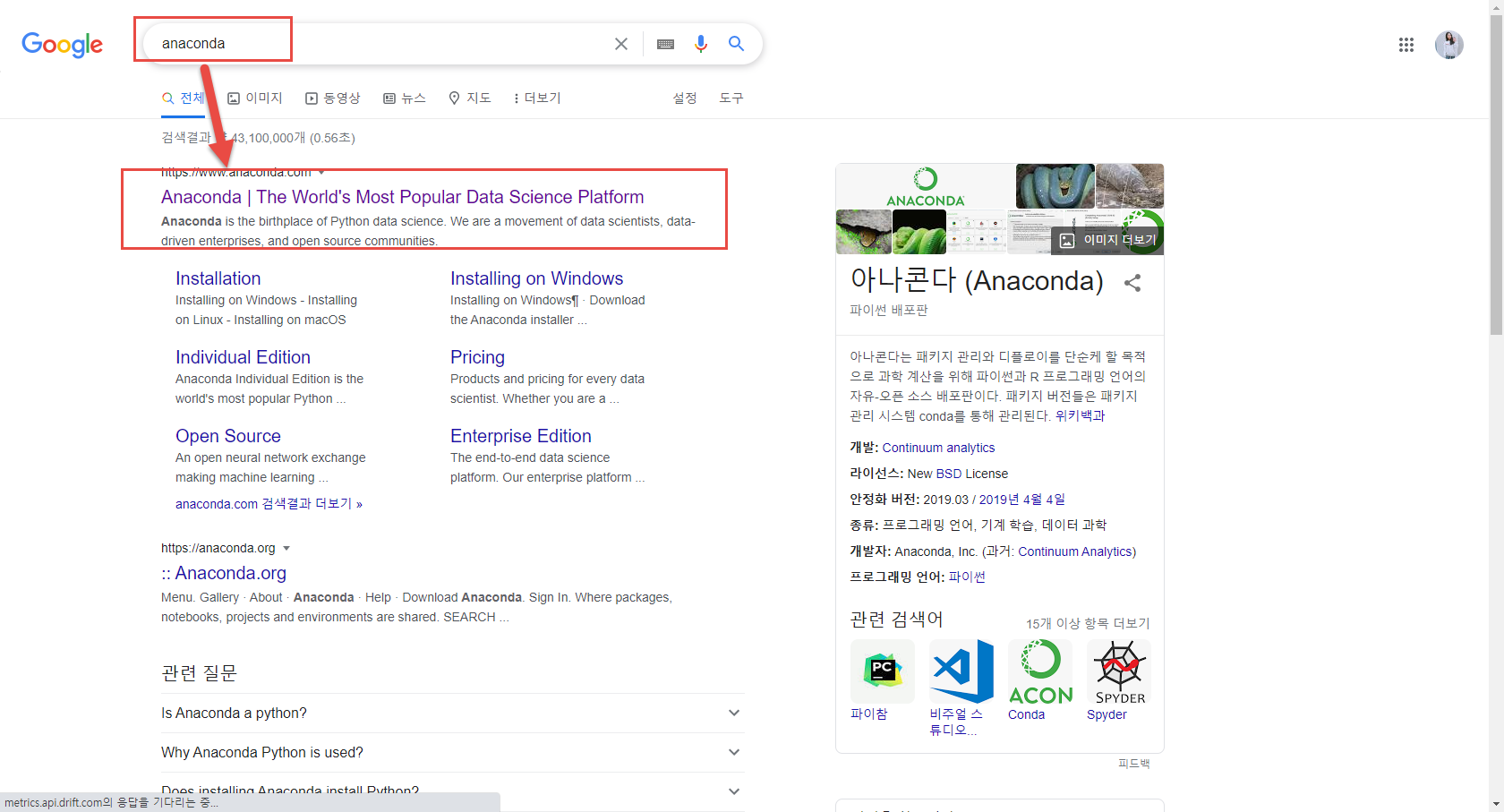1504x812 pixels.
Task: Open the Conda related search icon
Action: [x=1040, y=671]
